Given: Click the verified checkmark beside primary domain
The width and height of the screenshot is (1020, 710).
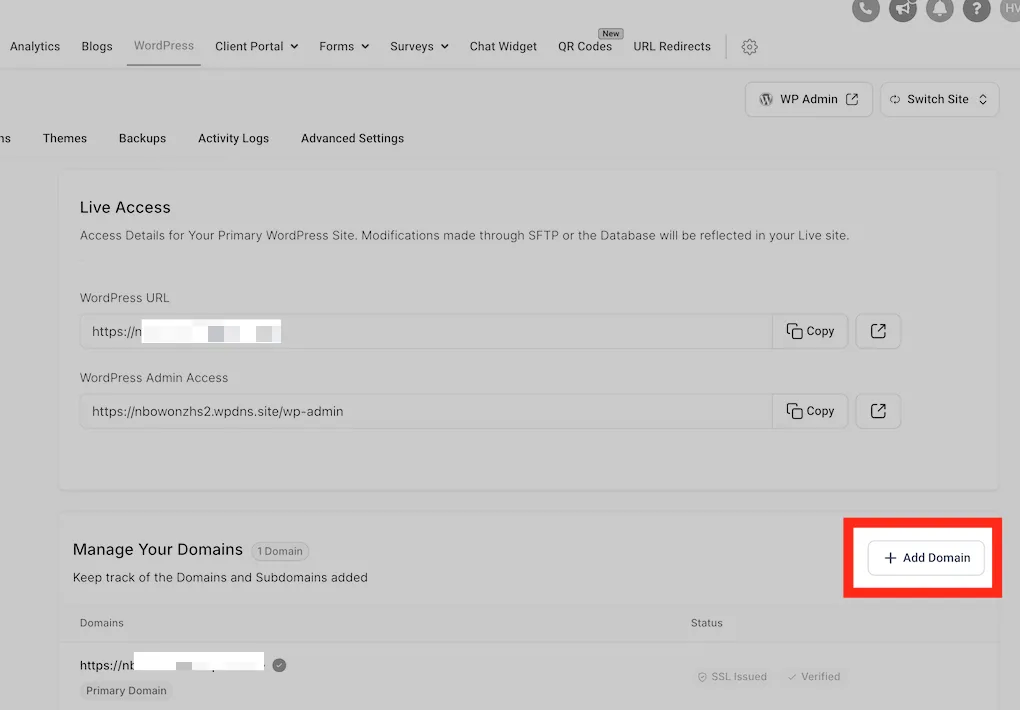Looking at the screenshot, I should coord(279,665).
